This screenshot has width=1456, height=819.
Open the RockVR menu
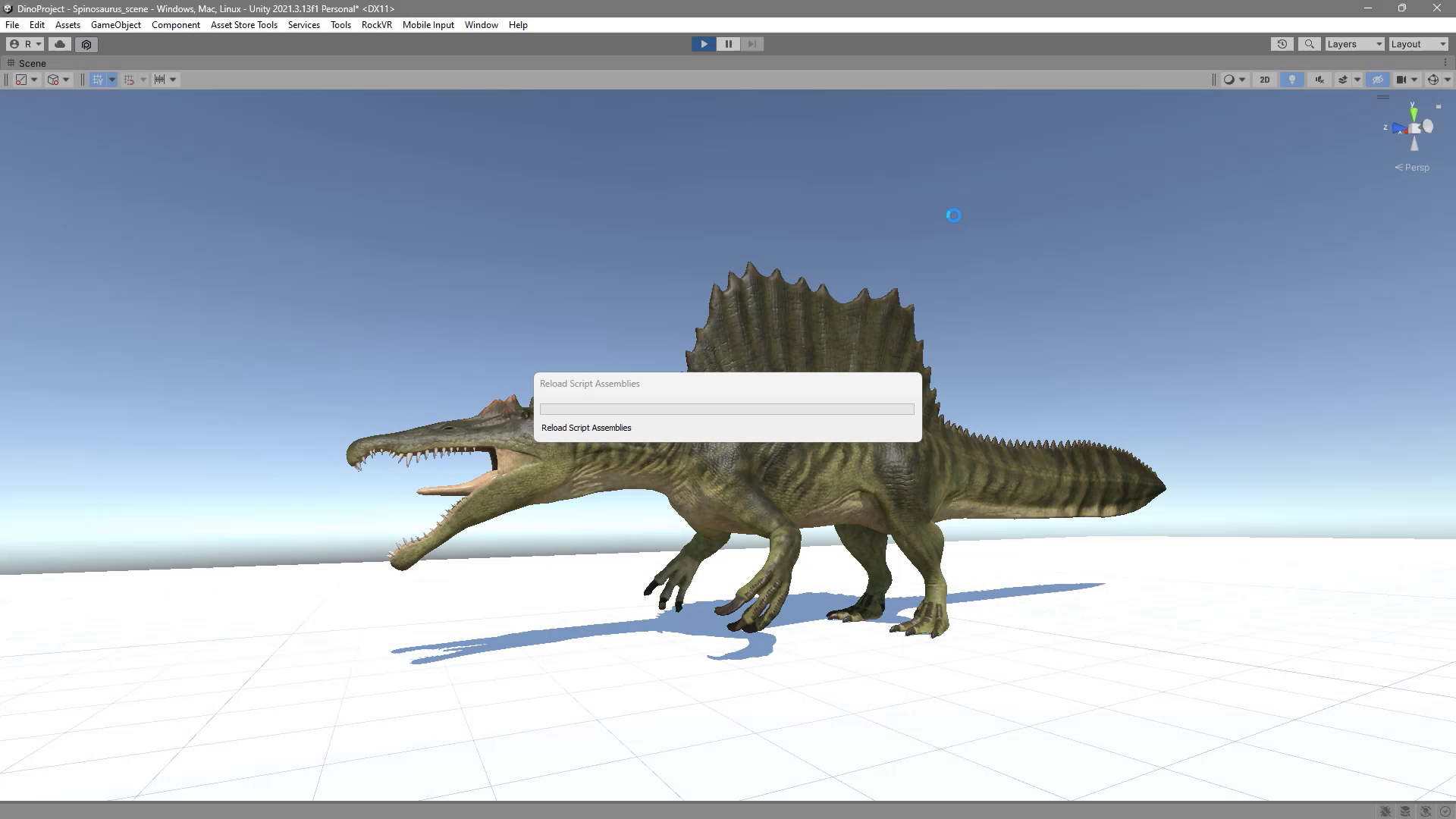tap(377, 25)
